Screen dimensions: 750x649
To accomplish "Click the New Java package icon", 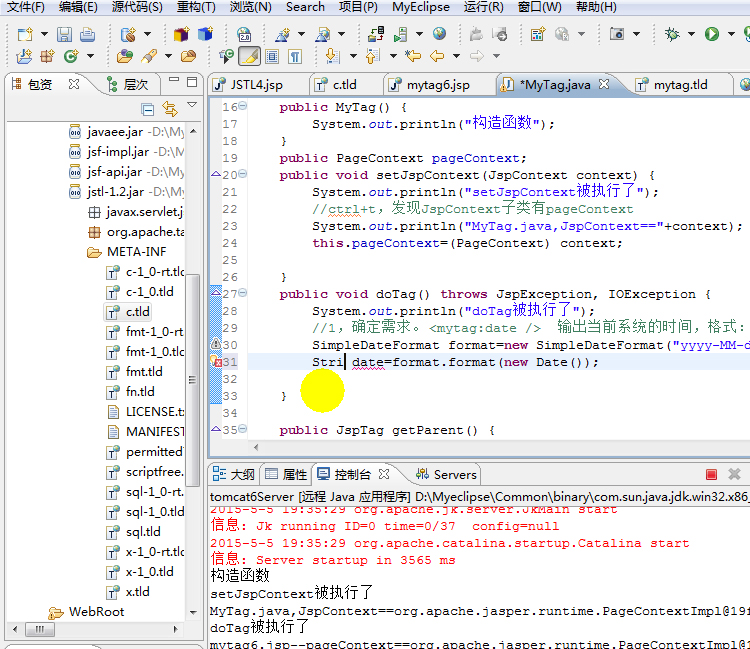I will 46,56.
